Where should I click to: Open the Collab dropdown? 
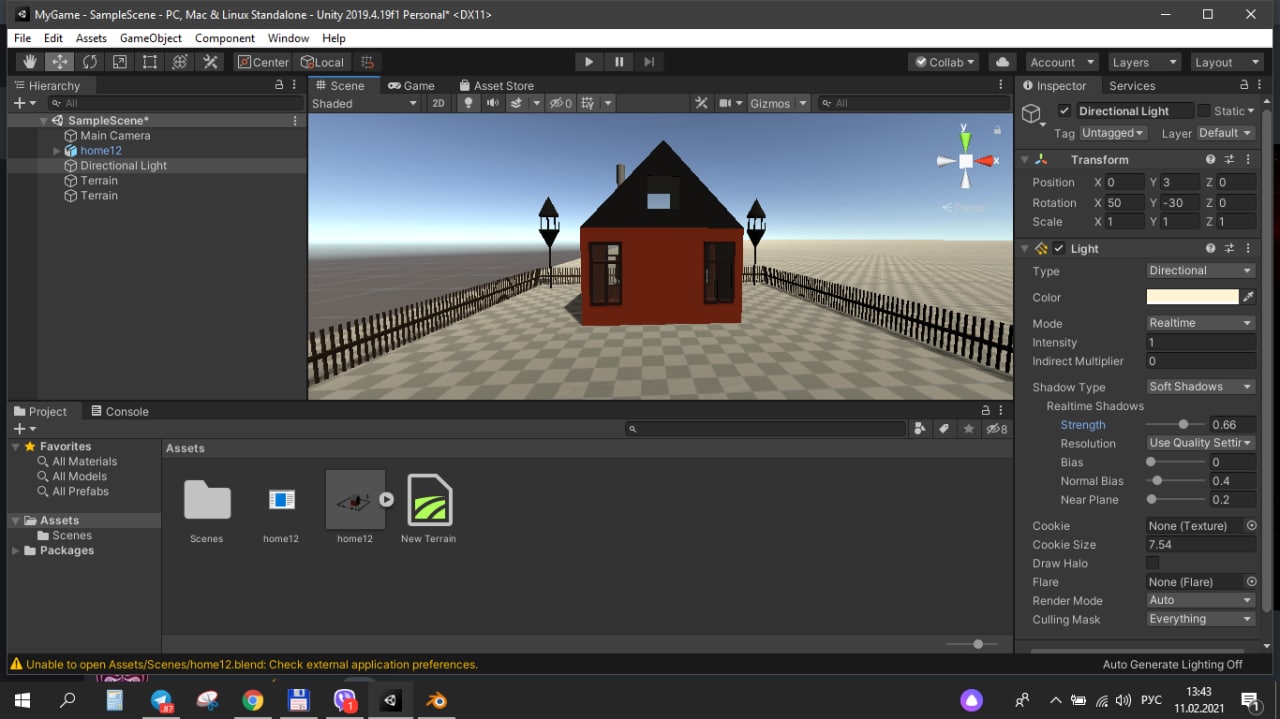[x=945, y=62]
